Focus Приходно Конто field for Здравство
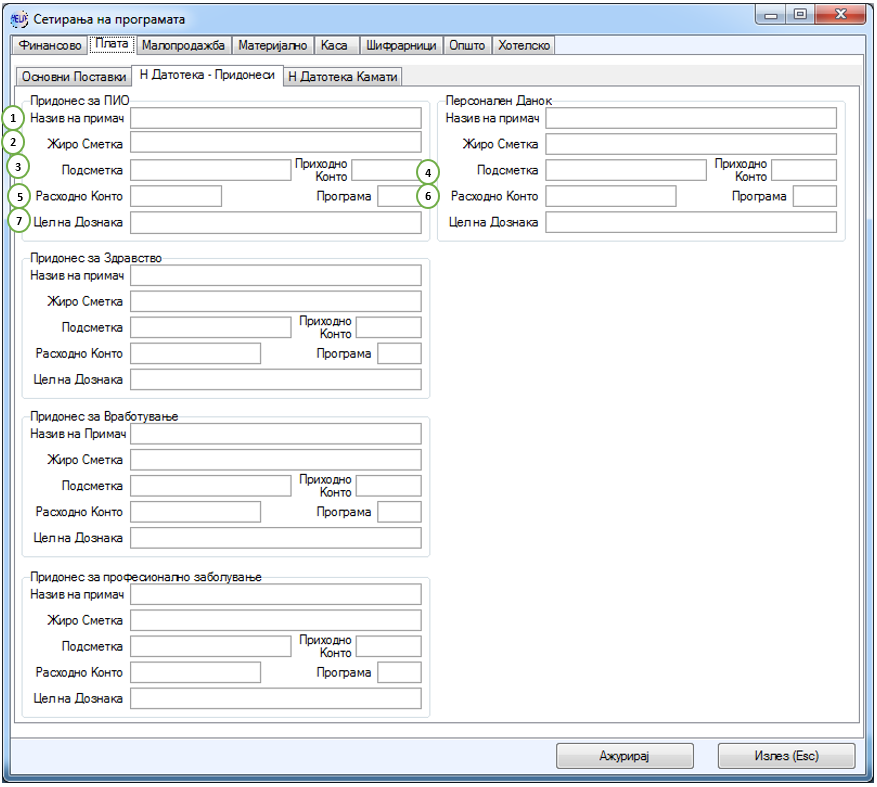Image resolution: width=877 pixels, height=787 pixels. click(389, 327)
